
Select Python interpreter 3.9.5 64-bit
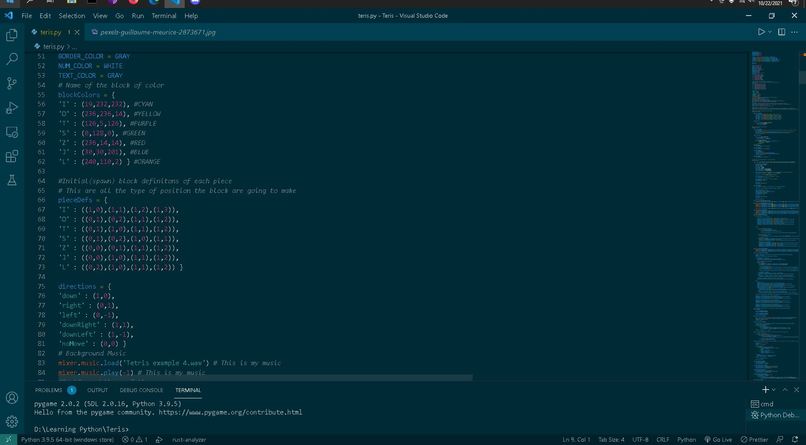67,440
